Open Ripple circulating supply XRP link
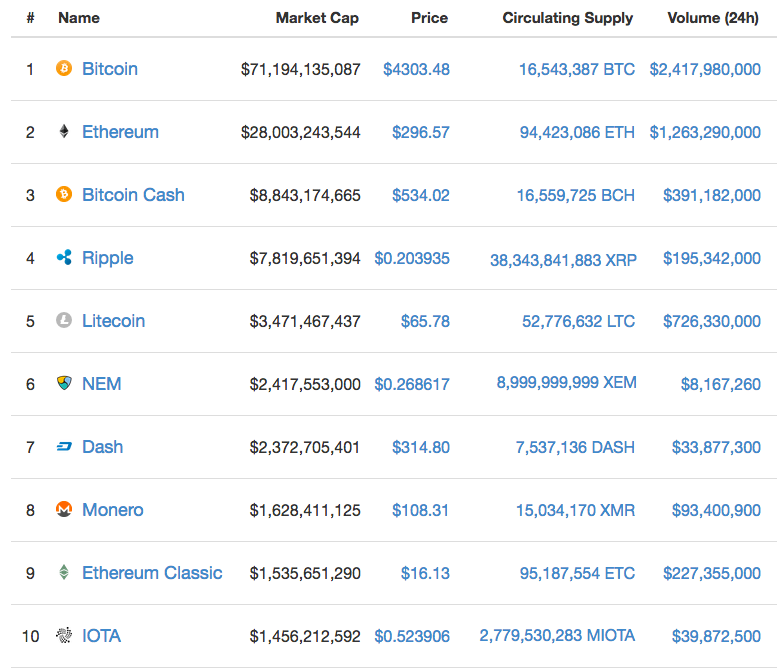Image resolution: width=777 pixels, height=668 pixels. coord(563,260)
